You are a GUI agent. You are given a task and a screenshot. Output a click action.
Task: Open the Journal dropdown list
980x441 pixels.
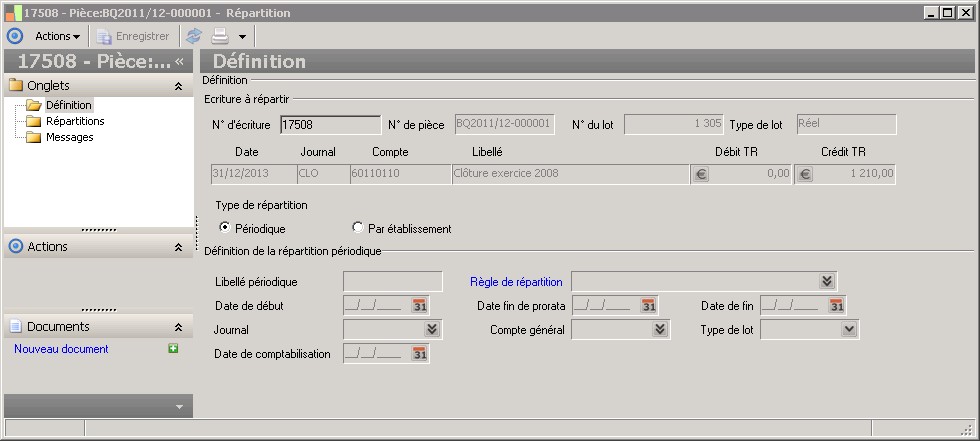tap(431, 330)
